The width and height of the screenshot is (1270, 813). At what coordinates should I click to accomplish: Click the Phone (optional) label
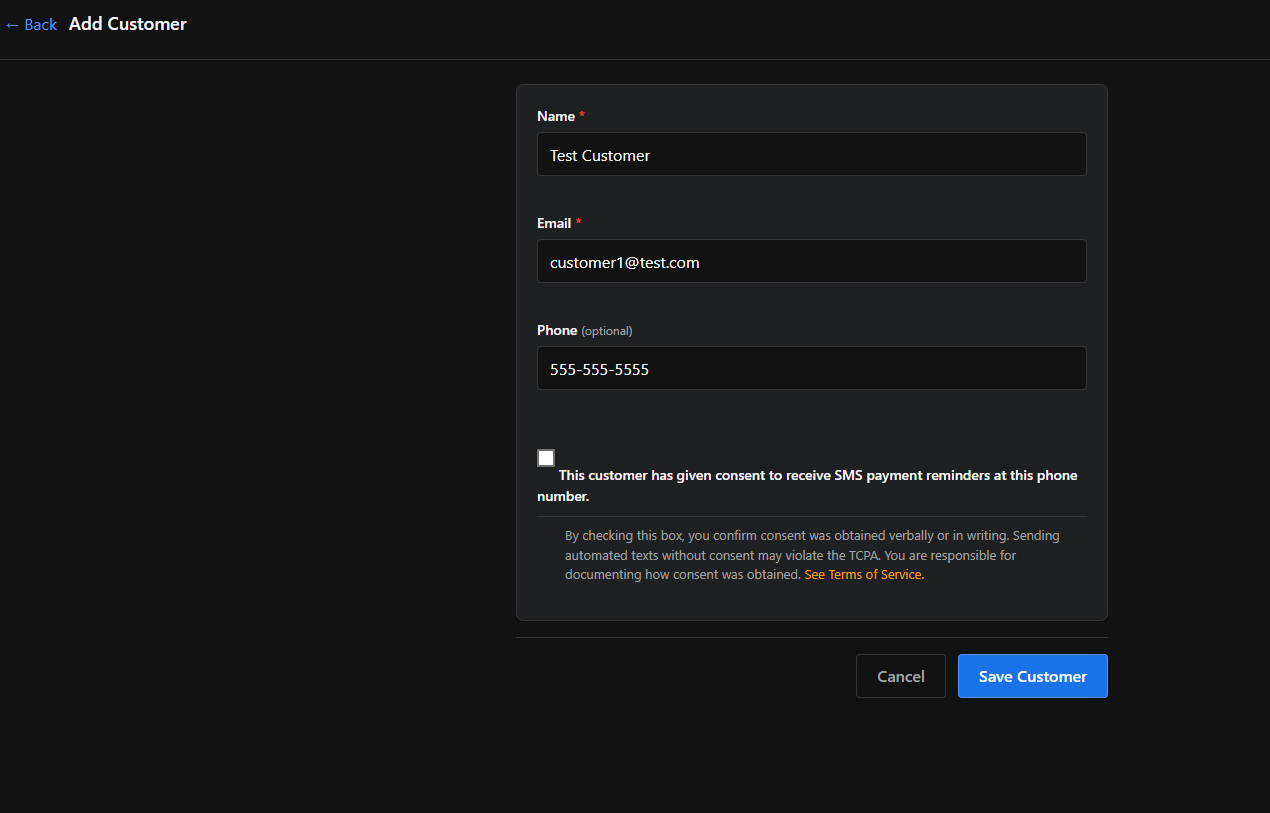tap(585, 330)
